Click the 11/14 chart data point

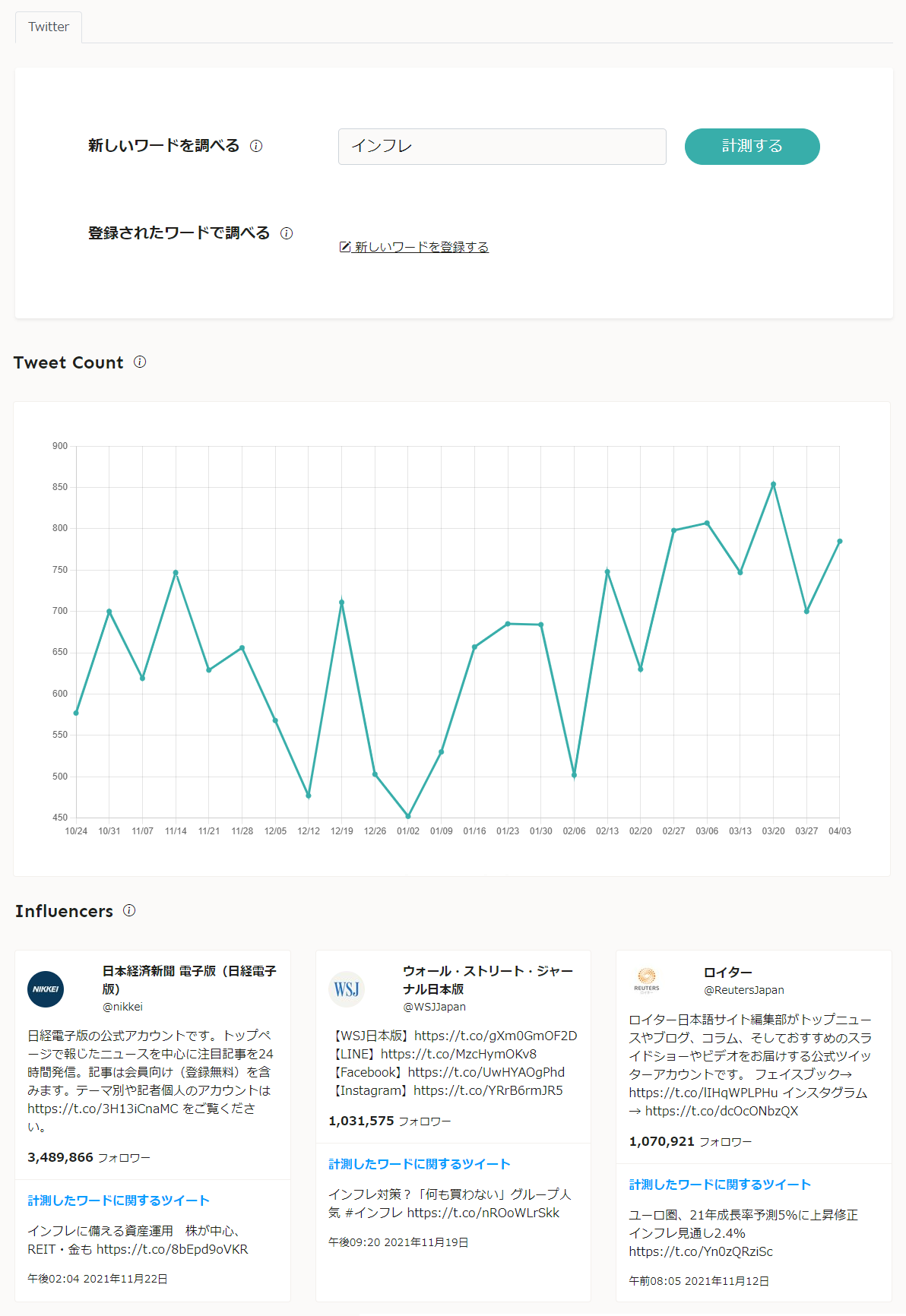click(176, 573)
